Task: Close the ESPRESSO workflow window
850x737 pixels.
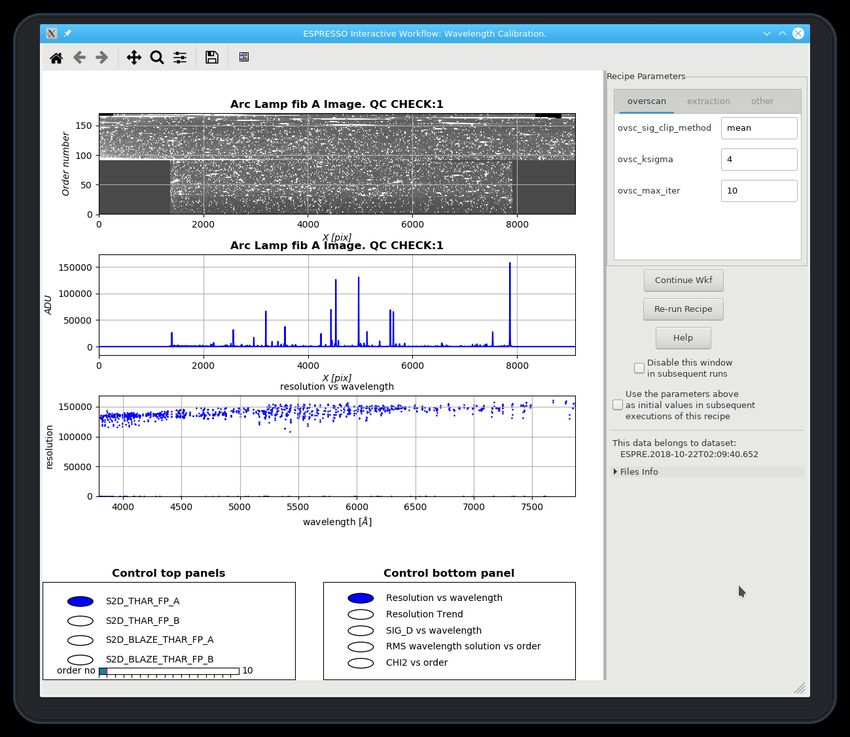Action: pos(798,34)
